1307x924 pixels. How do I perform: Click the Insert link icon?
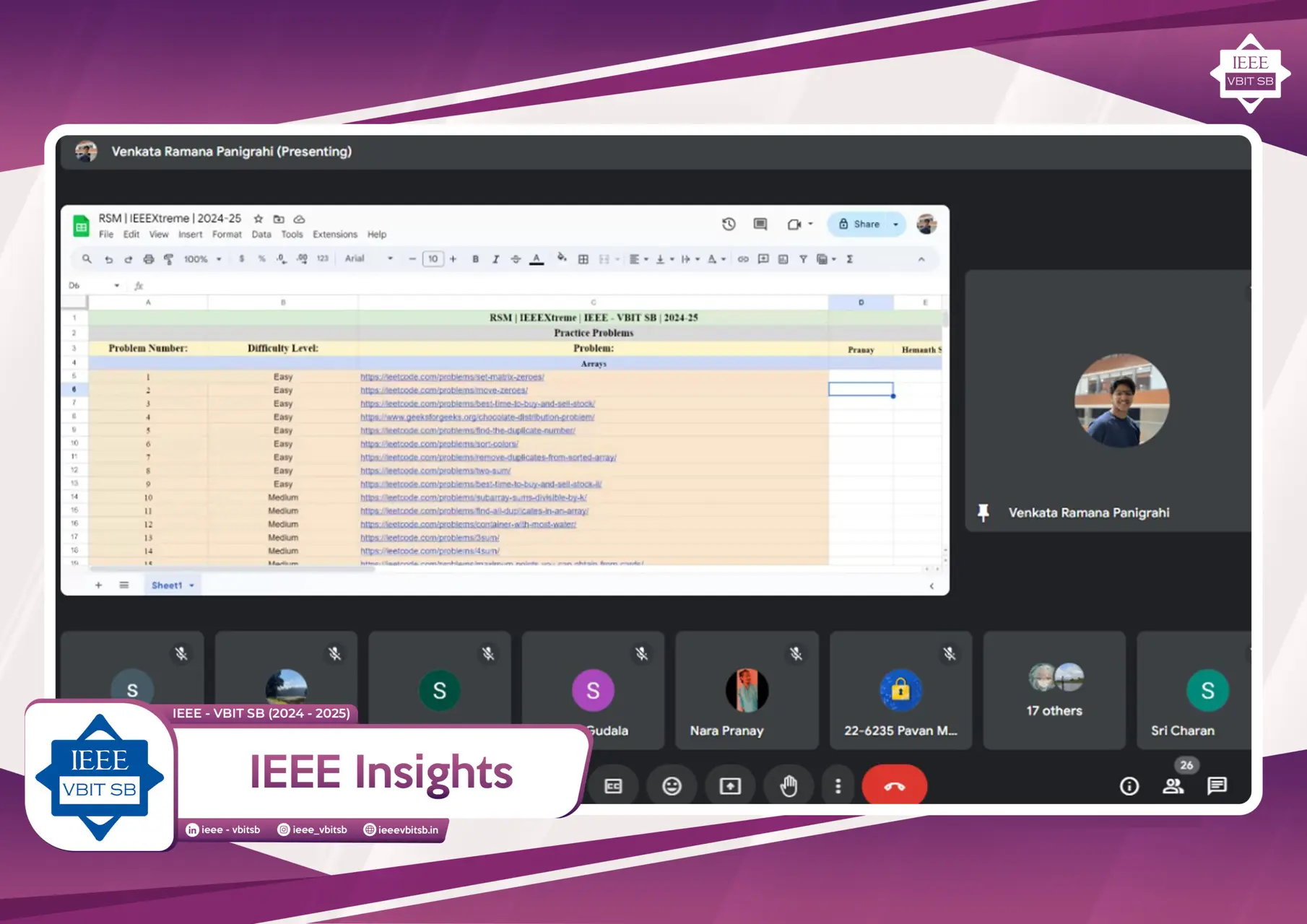pos(742,258)
